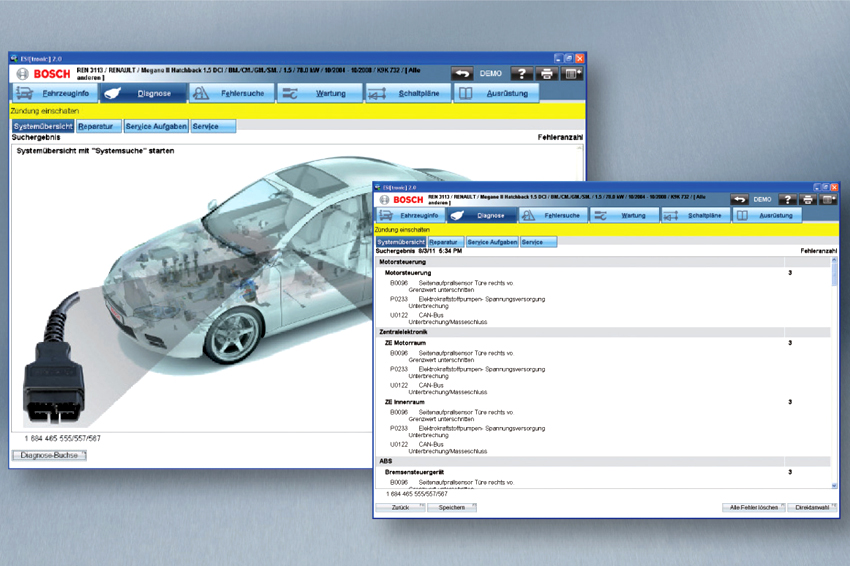Open the Schaltpläne tab in the front window
Viewport: 850px width, 566px height.
point(696,215)
